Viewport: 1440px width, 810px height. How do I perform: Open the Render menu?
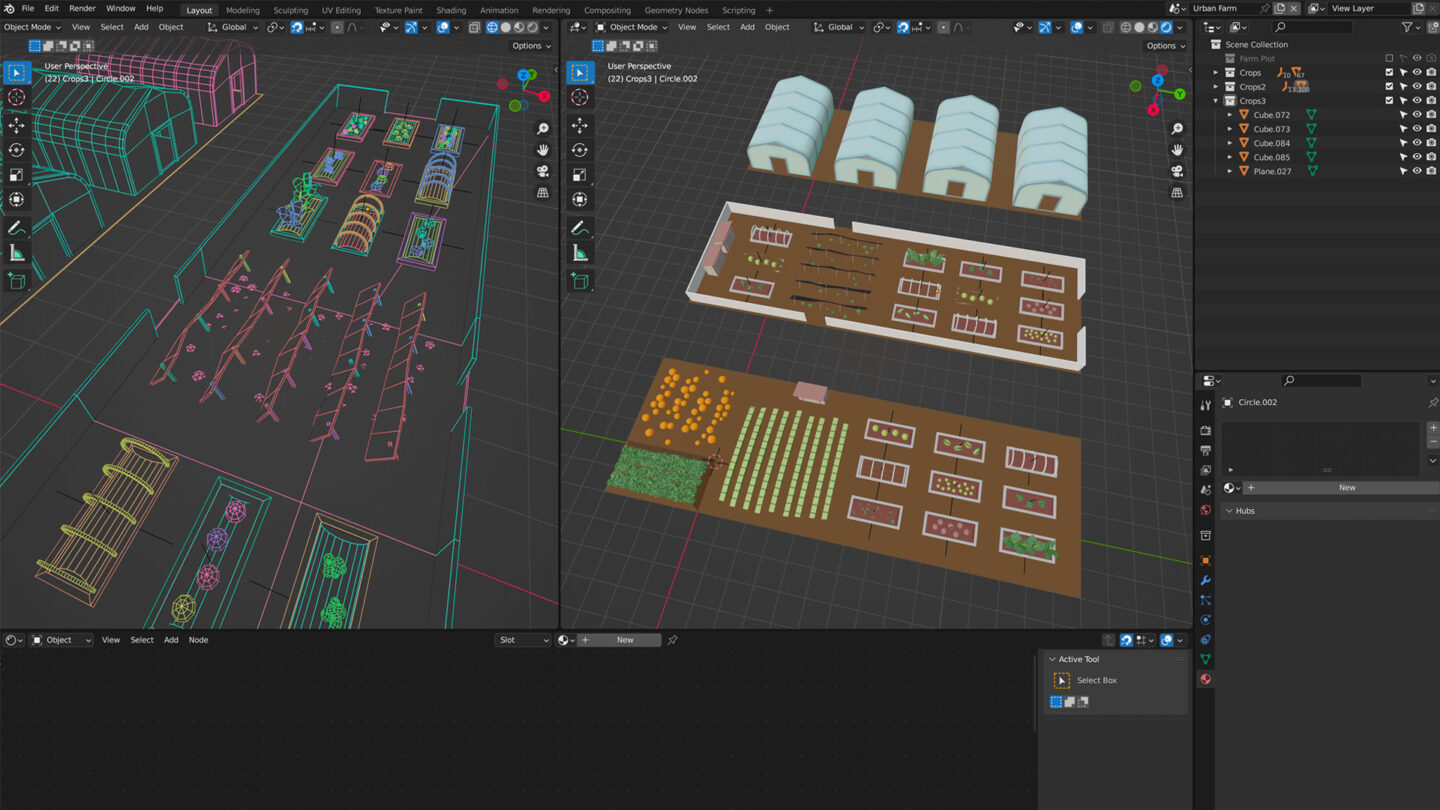click(x=82, y=8)
